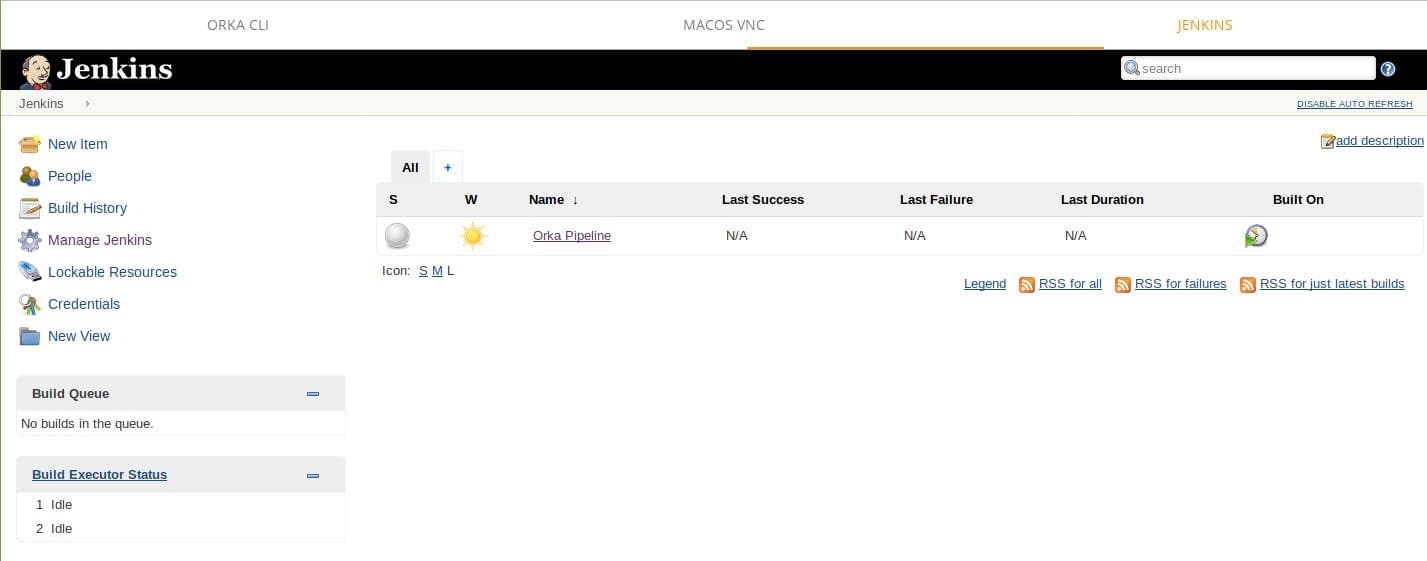Click the Jenkins breadcrumb link
Viewport: 1427px width, 561px height.
coord(41,104)
